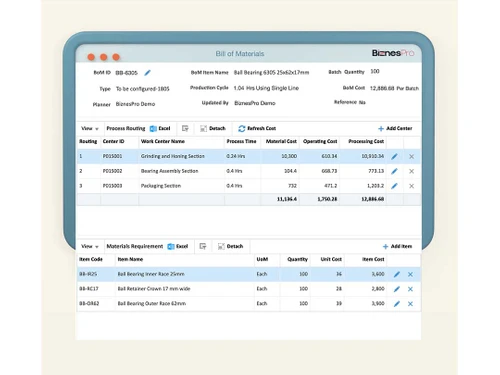Edit Ball Bearing Inner Race 25mm item
The image size is (500, 375).
pyautogui.click(x=397, y=274)
